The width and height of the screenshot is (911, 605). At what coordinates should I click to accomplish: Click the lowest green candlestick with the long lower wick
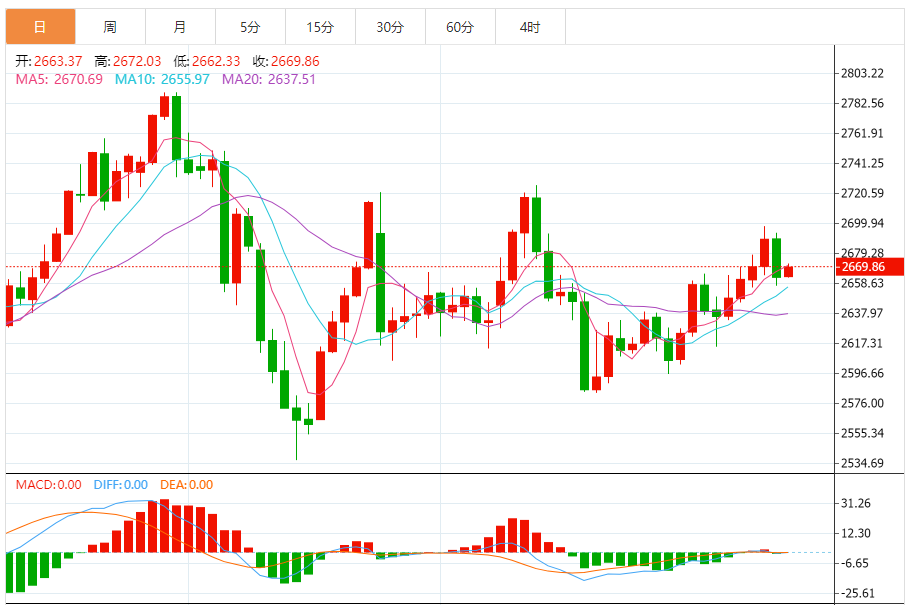tap(296, 427)
